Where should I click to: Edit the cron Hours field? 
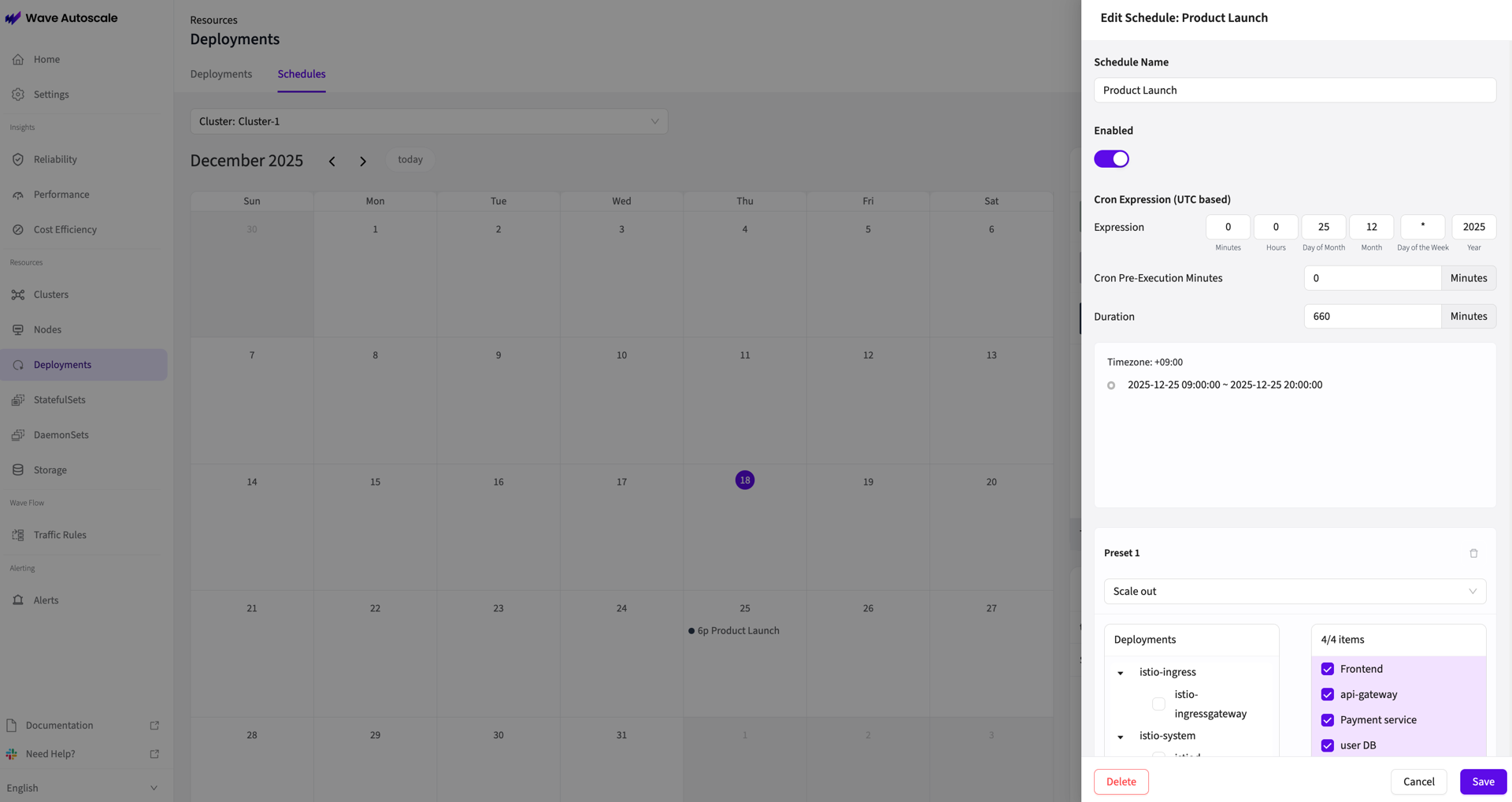(x=1276, y=227)
